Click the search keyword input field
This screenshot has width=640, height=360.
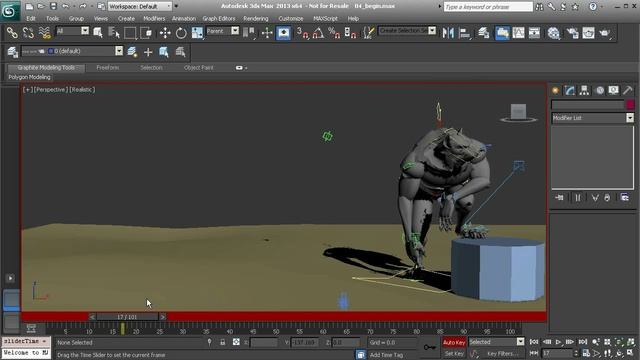pyautogui.click(x=488, y=7)
